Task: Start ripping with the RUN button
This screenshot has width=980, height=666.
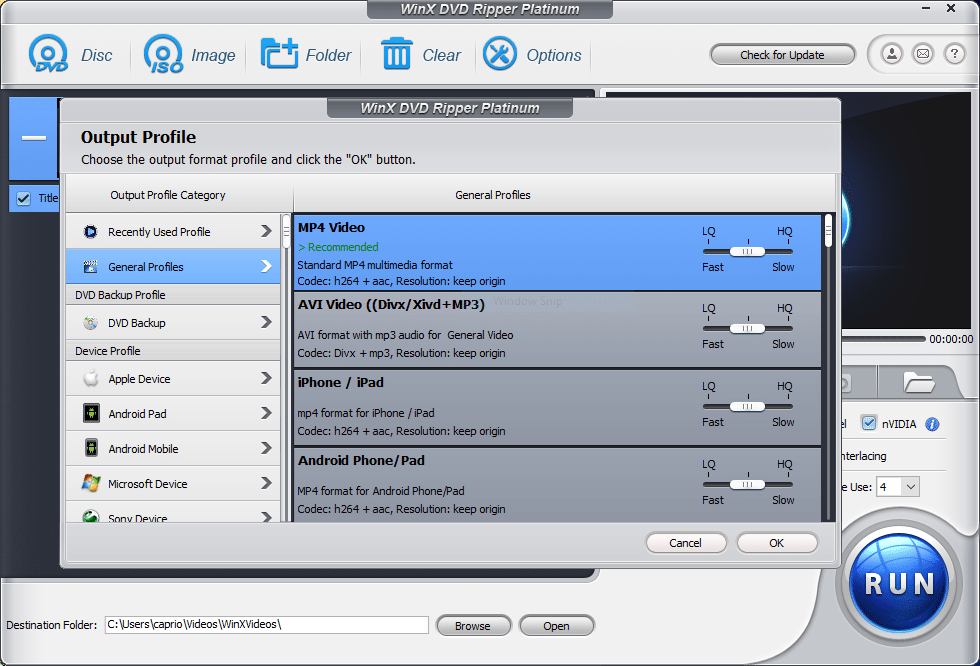Action: pyautogui.click(x=899, y=583)
